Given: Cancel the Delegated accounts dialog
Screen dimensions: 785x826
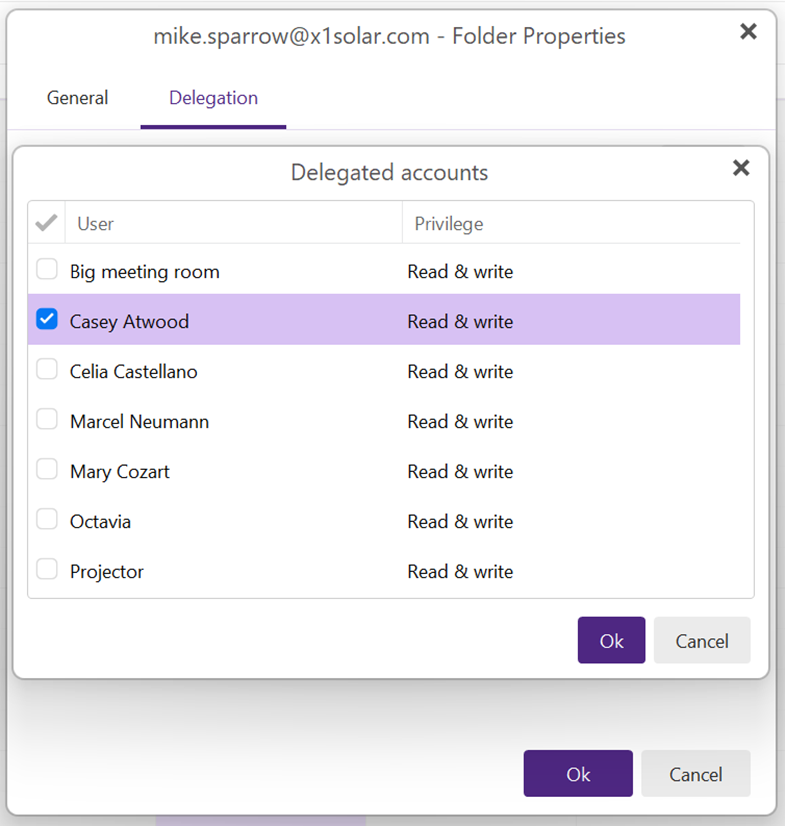Looking at the screenshot, I should tap(702, 640).
